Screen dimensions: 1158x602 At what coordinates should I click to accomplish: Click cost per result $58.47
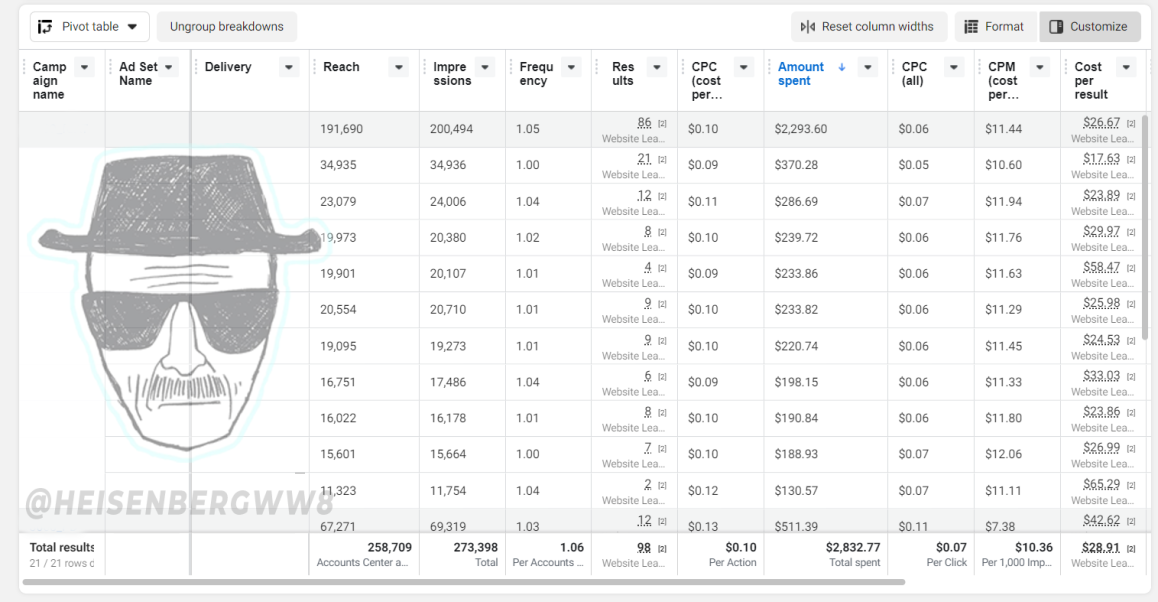(1101, 267)
